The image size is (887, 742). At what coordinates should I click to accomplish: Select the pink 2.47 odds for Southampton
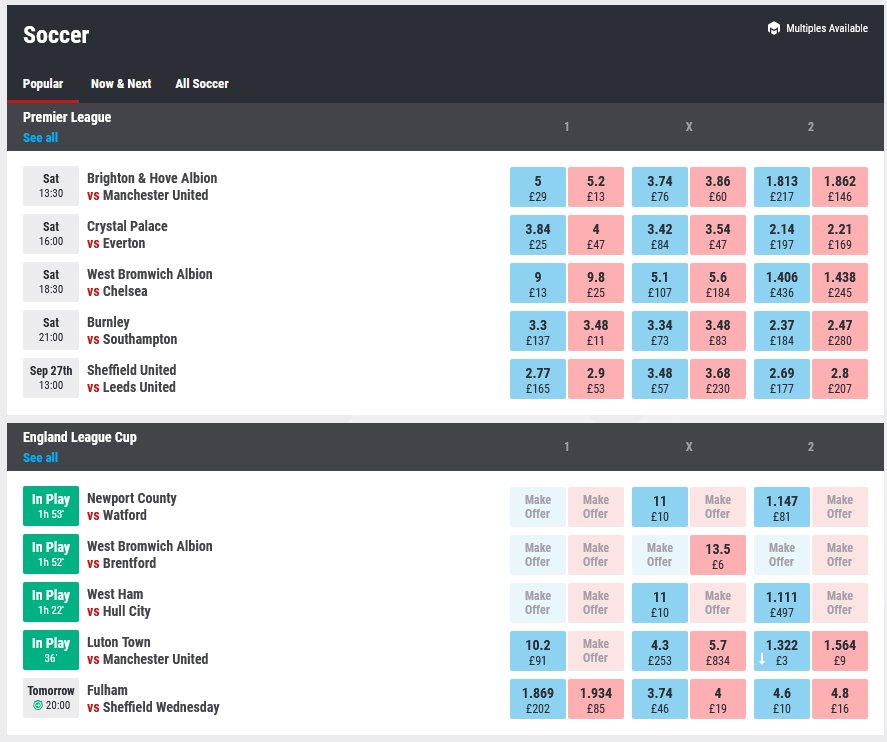coord(840,331)
